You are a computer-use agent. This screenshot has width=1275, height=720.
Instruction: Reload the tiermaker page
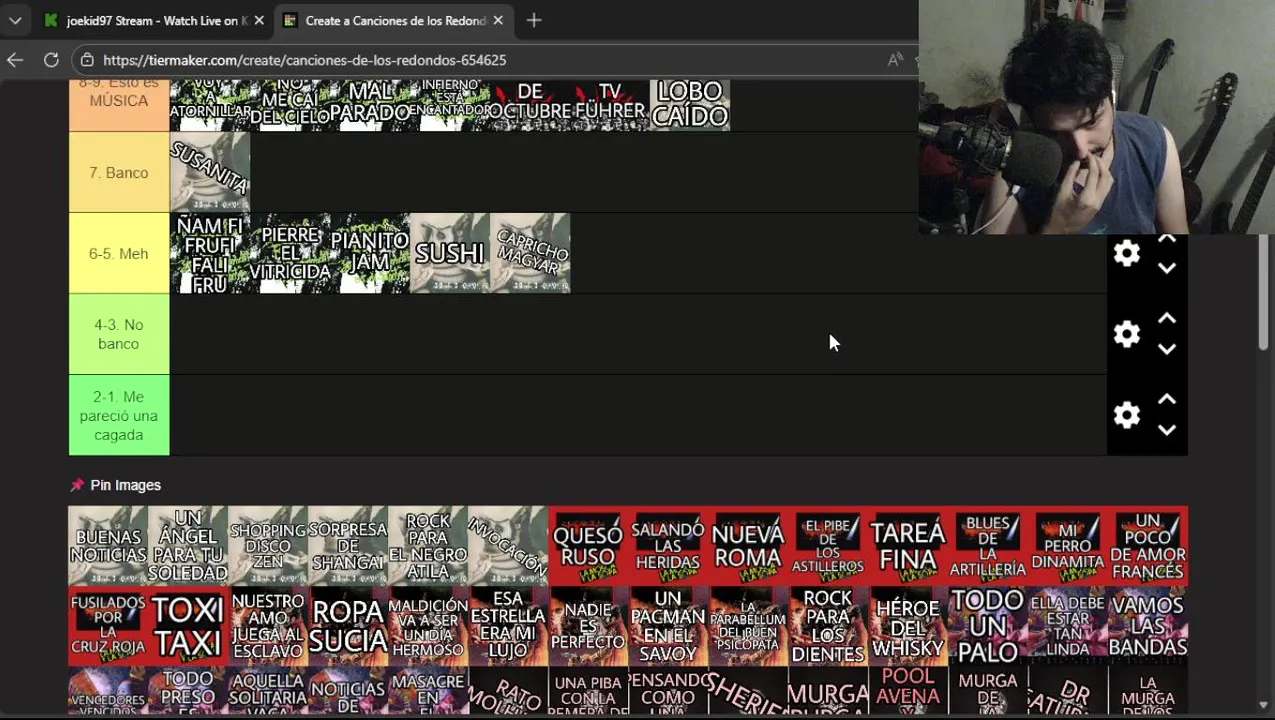click(x=51, y=60)
